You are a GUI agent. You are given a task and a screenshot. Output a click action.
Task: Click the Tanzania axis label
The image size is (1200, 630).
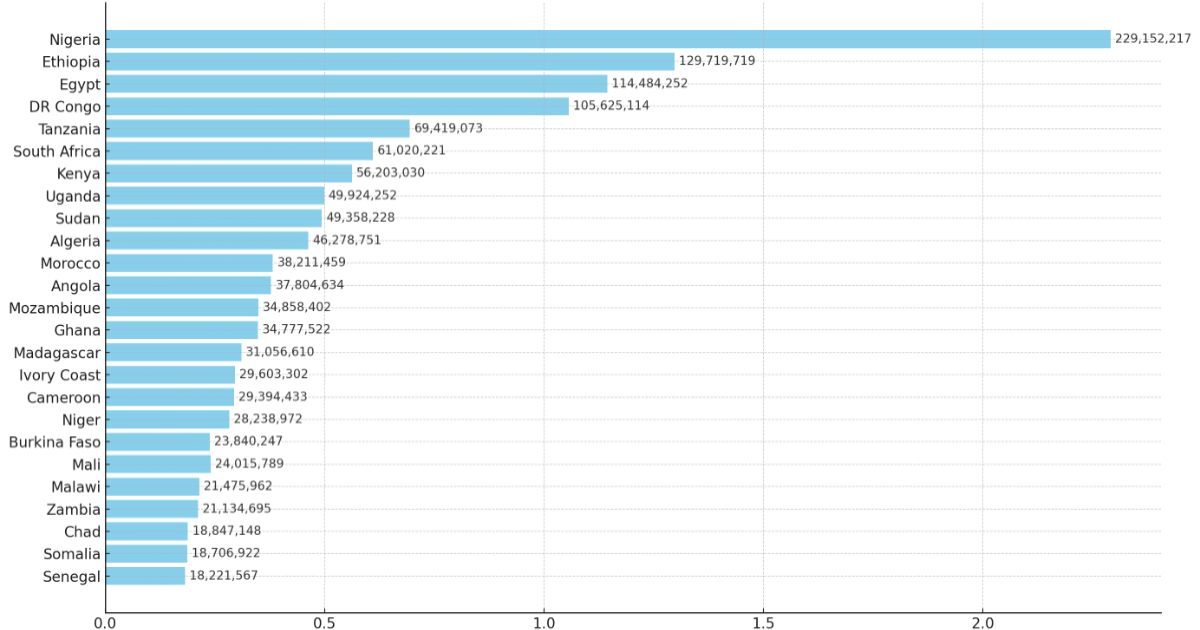tap(69, 129)
